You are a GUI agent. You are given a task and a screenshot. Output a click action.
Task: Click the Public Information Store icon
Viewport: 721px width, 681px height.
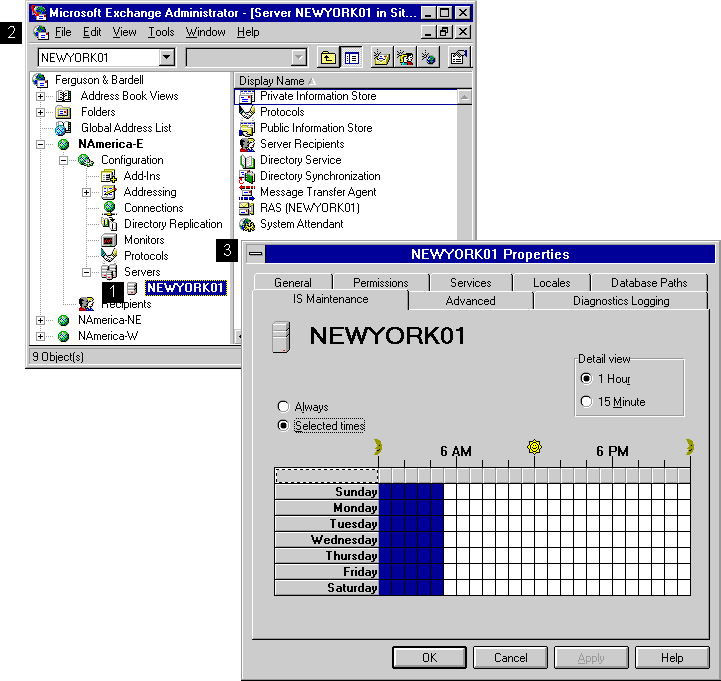tap(247, 128)
